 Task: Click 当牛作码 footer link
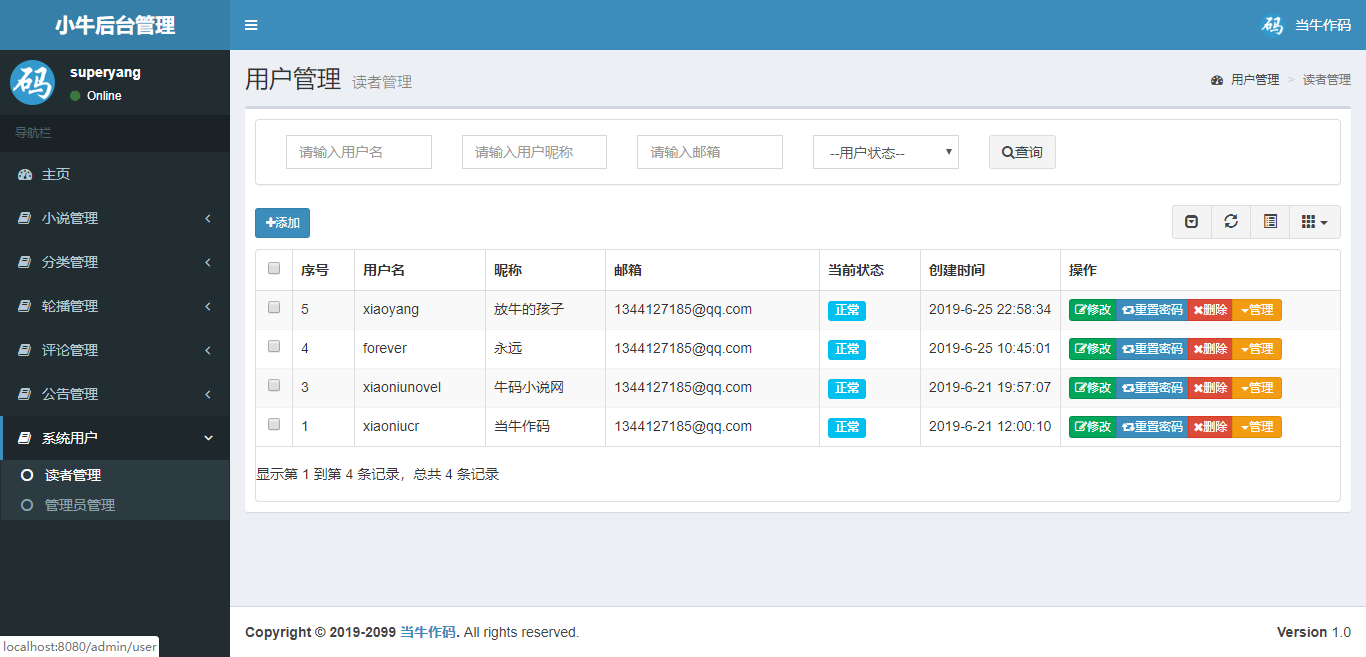coord(428,632)
